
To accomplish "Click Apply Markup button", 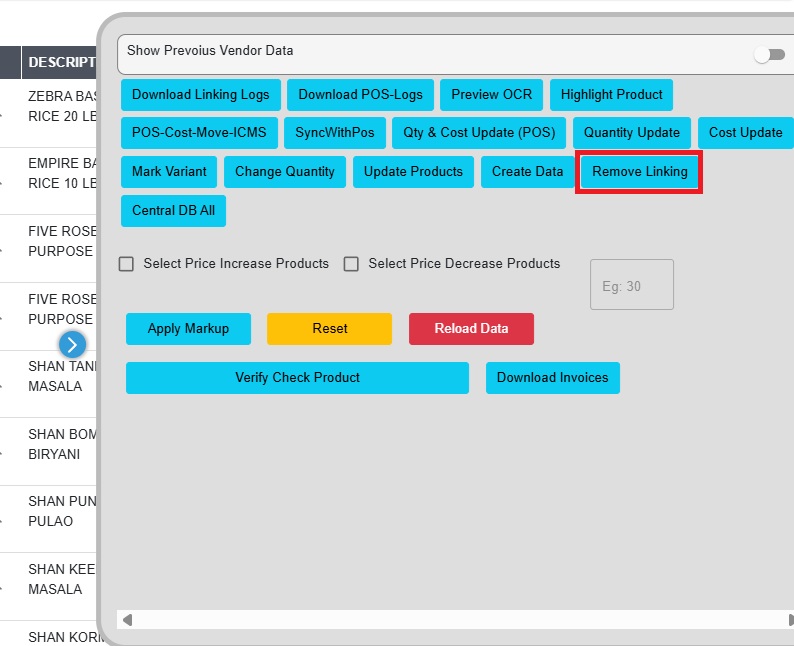I will 188,329.
